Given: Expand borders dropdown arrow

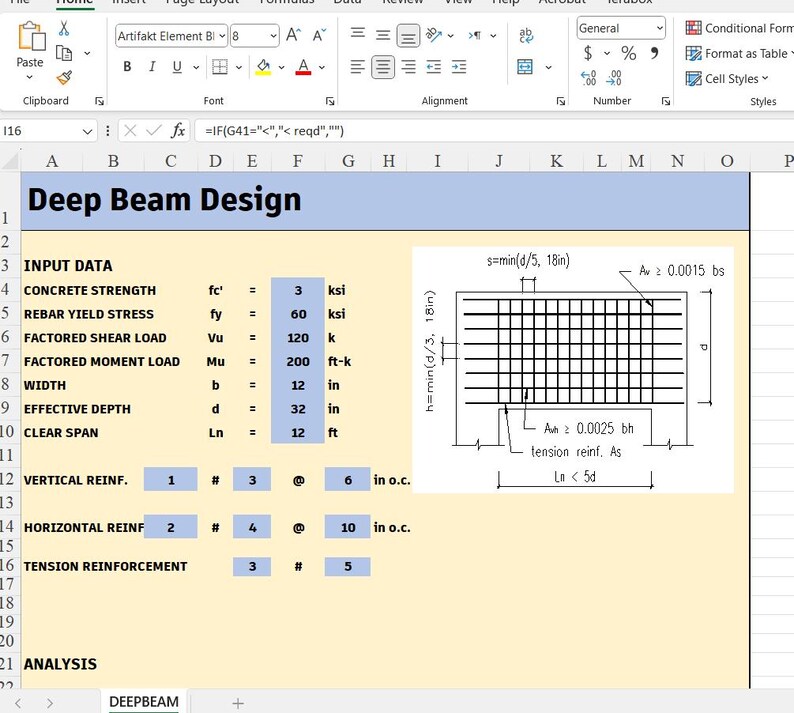Looking at the screenshot, I should pos(239,67).
